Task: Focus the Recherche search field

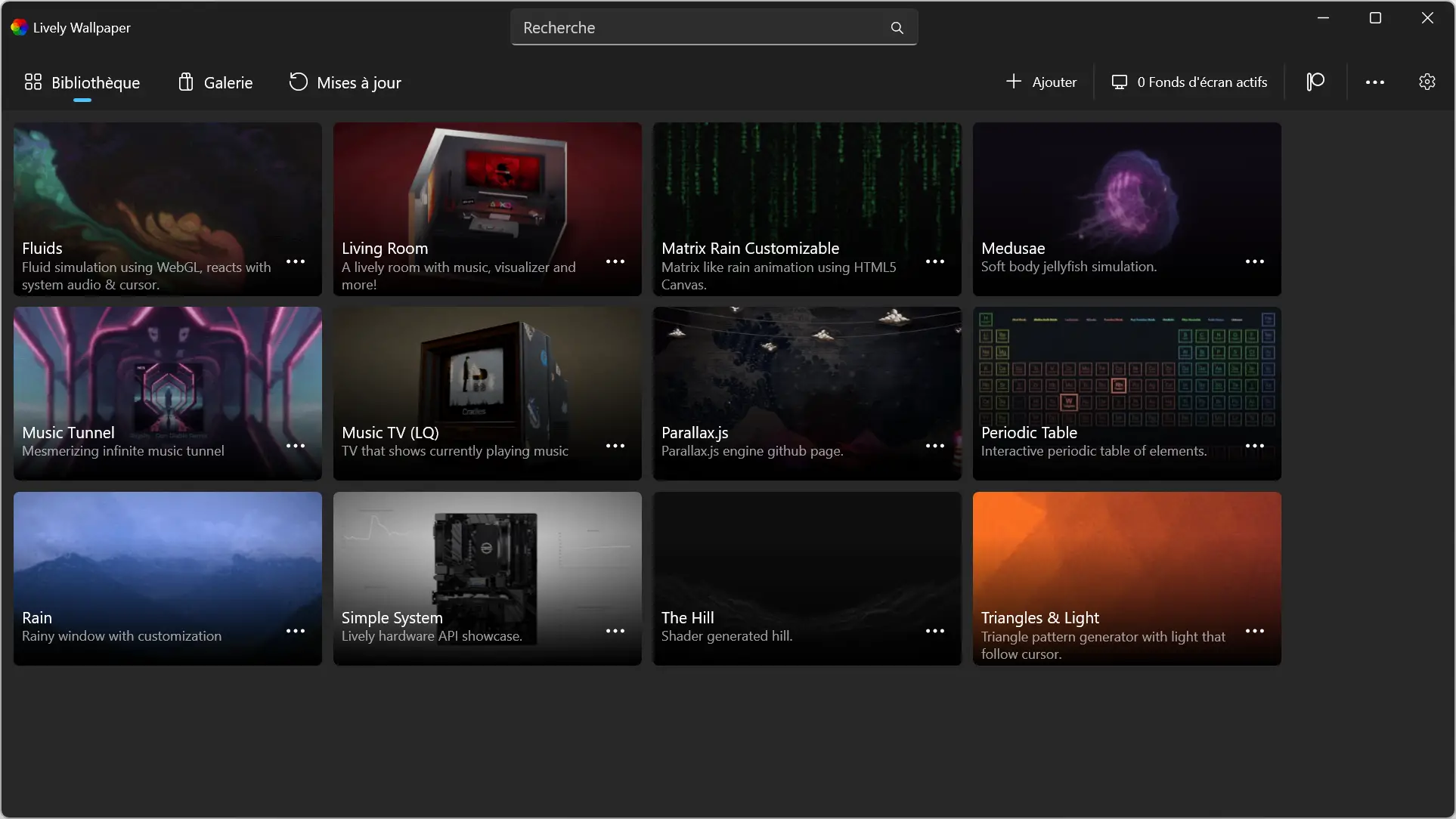Action: 714,27
